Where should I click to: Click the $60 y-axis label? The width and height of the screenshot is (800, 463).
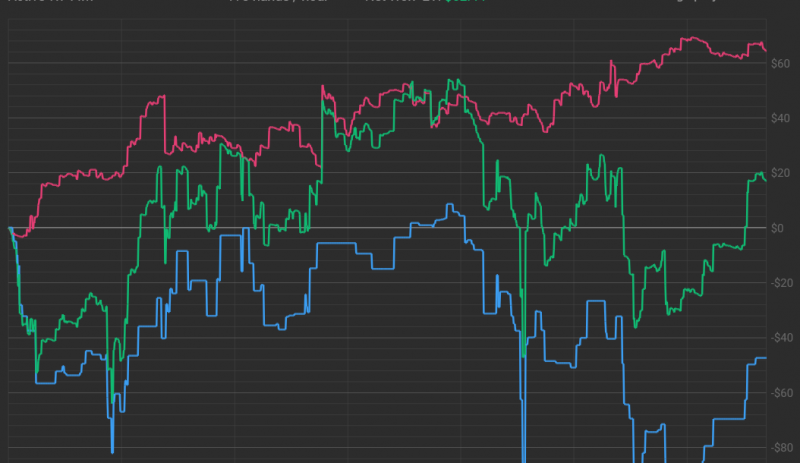[x=780, y=65]
